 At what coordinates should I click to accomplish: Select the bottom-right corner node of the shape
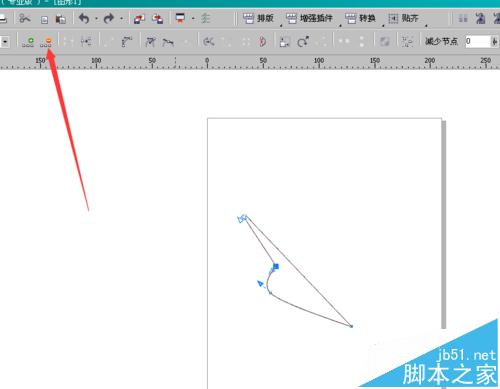pos(351,326)
